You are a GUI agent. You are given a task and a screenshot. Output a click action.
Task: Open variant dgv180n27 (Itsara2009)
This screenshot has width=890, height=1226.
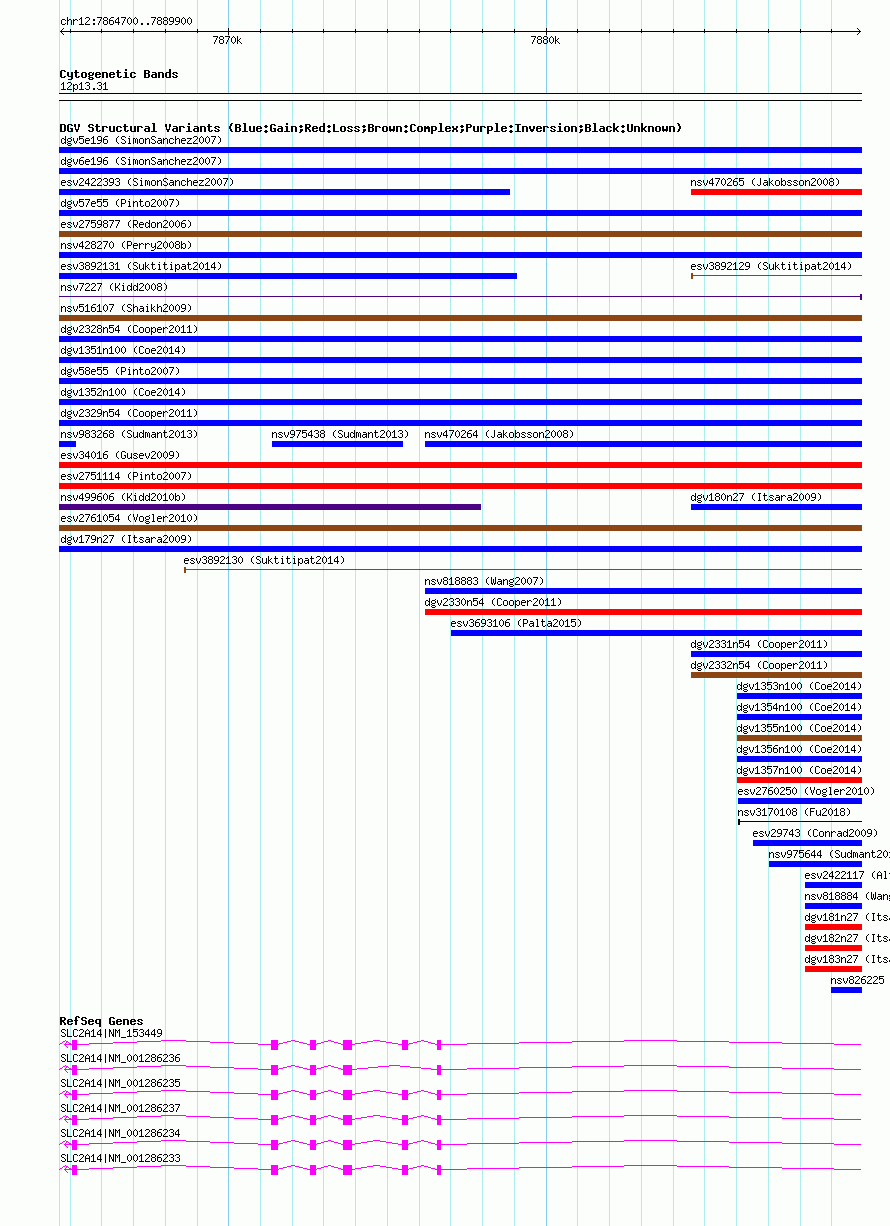(x=756, y=497)
